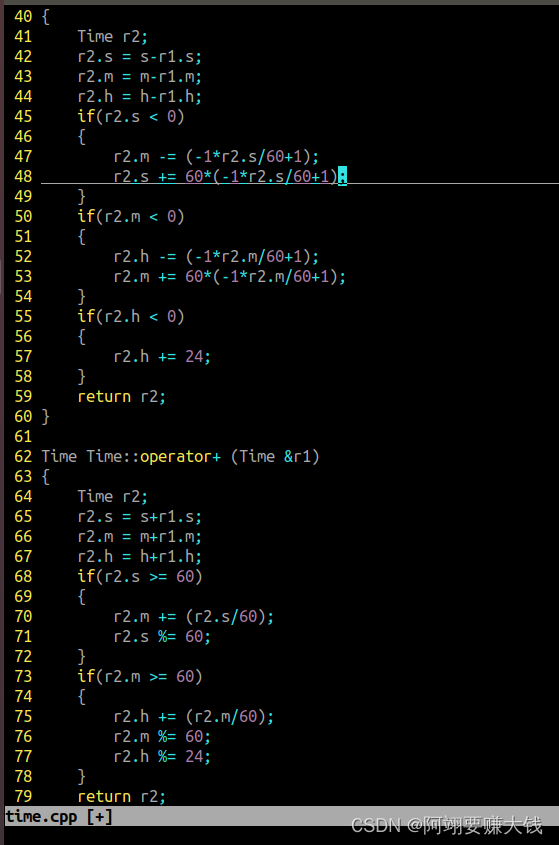Click the closing brace on line 49
Image resolution: width=559 pixels, height=845 pixels.
pos(81,197)
